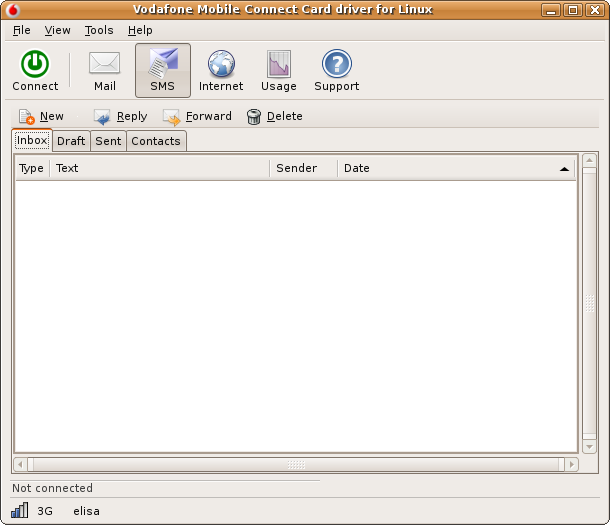This screenshot has height=525, width=610.
Task: Open the Tools menu
Action: pos(99,31)
